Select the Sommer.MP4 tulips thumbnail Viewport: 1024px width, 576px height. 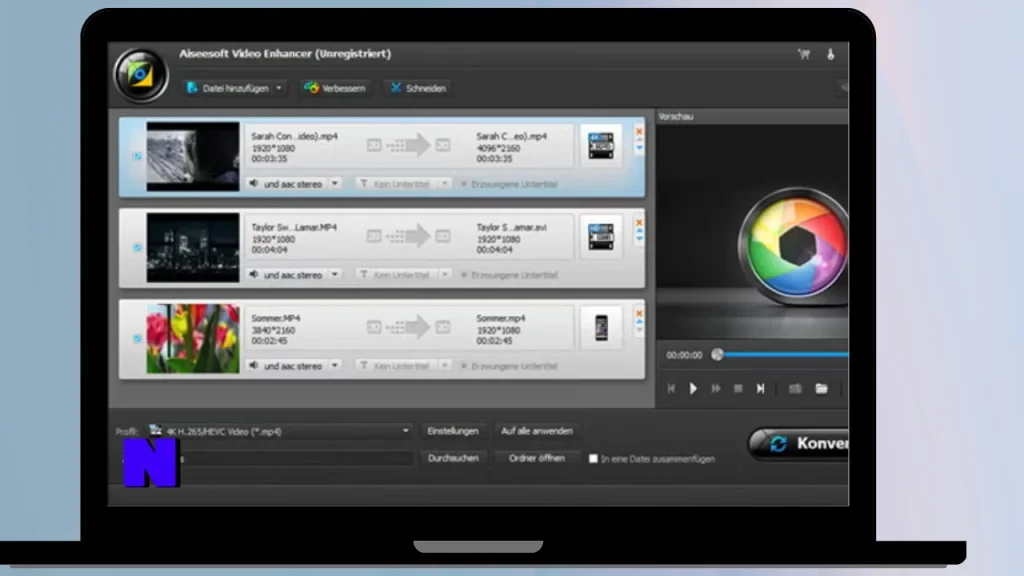tap(193, 338)
